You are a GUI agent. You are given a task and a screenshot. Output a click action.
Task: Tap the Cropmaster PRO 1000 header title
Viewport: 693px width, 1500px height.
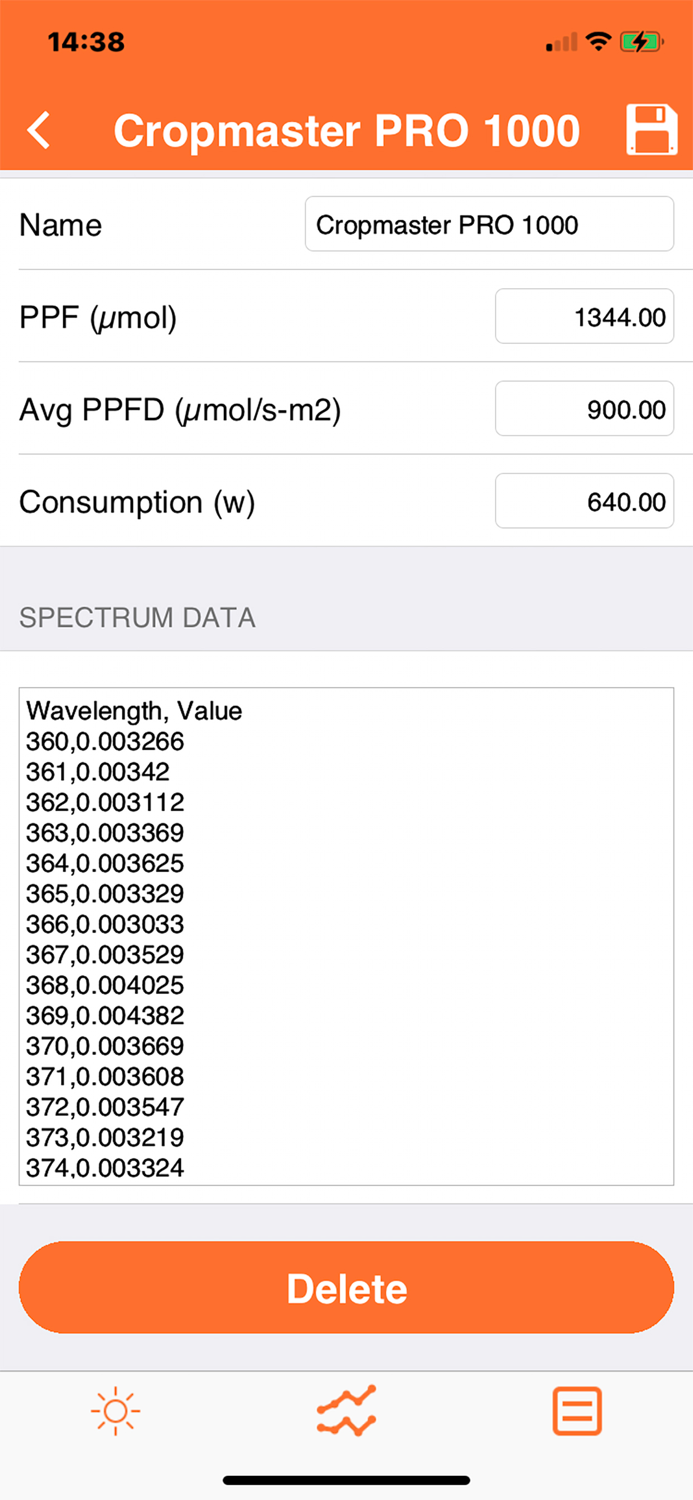click(346, 131)
